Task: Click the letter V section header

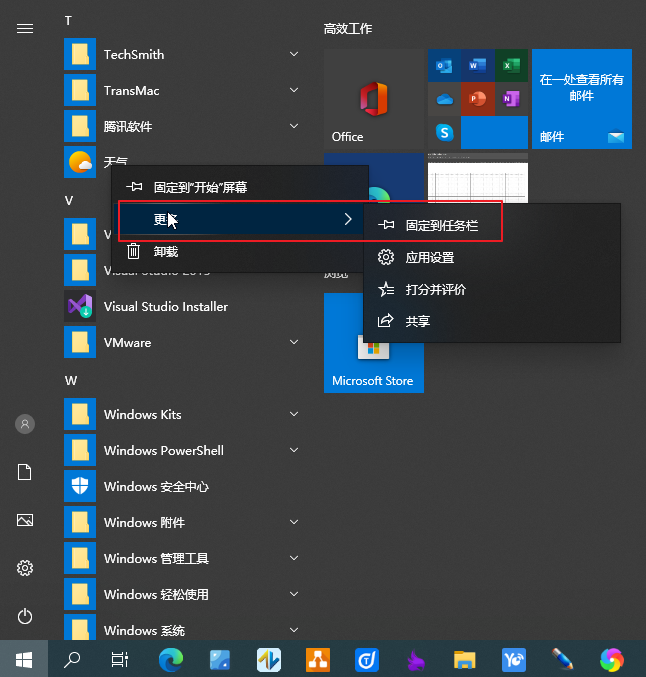Action: pyautogui.click(x=69, y=200)
